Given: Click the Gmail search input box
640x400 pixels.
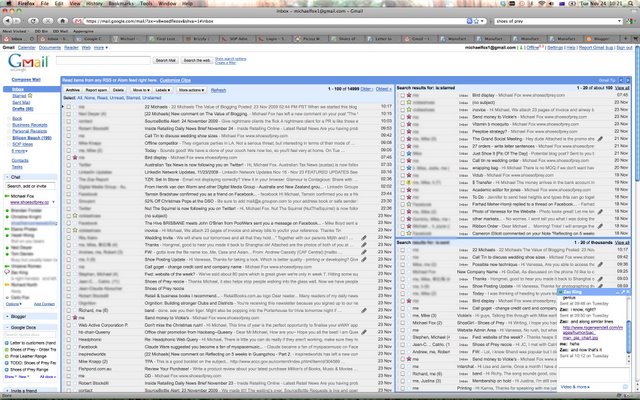Looking at the screenshot, I should [103, 60].
